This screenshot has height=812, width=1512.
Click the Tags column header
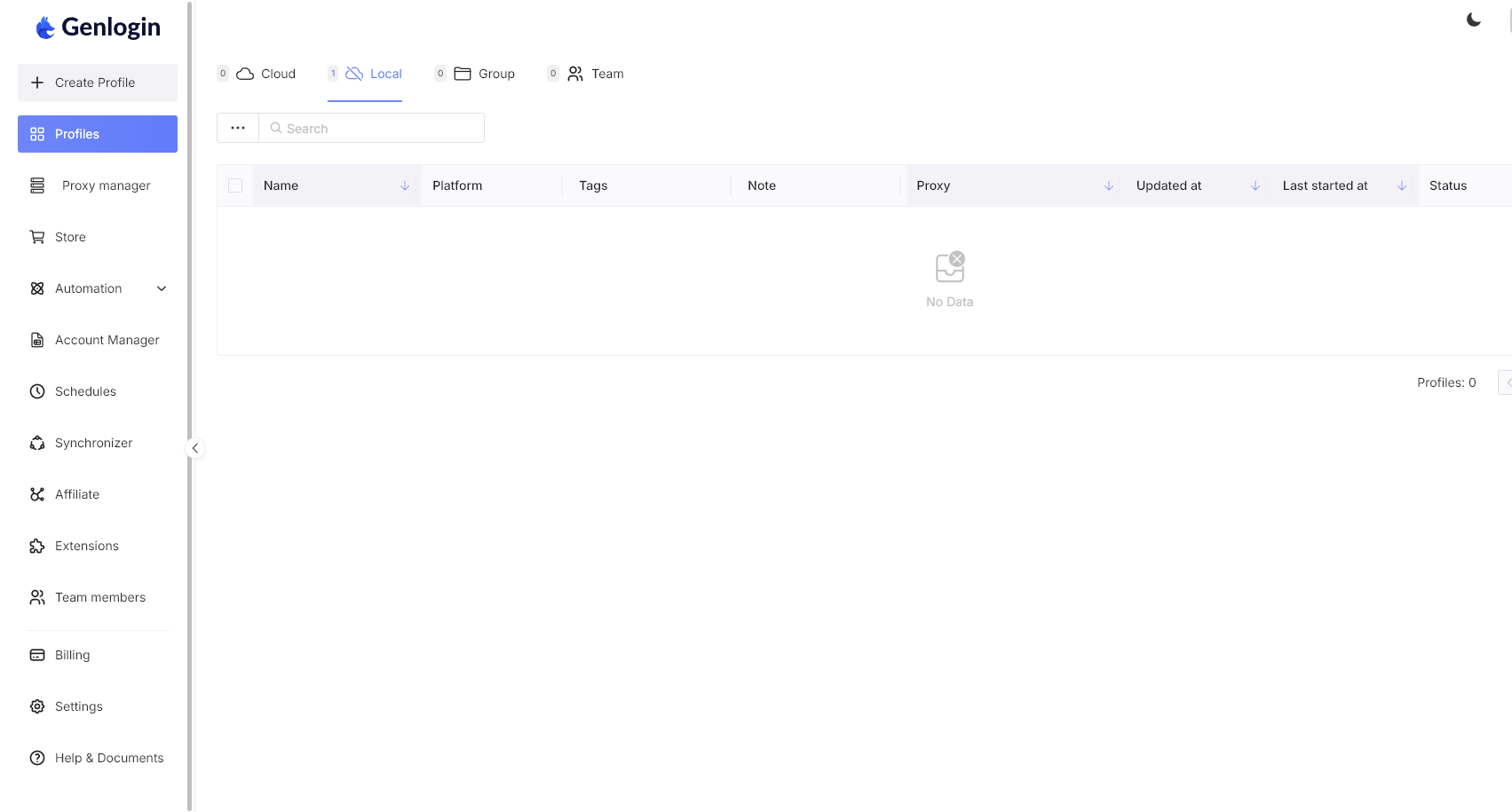click(x=649, y=185)
